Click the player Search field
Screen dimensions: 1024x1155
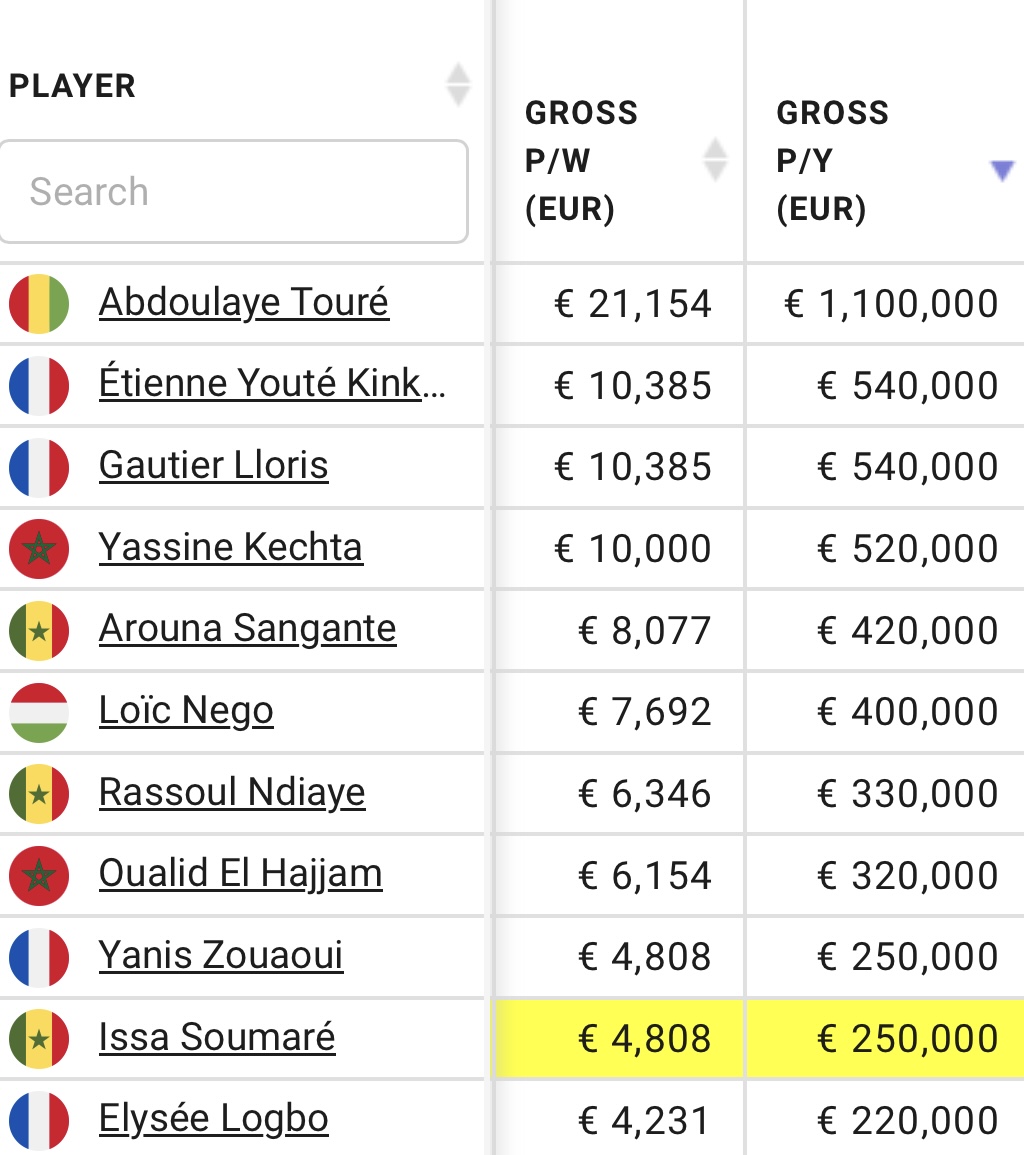(234, 192)
